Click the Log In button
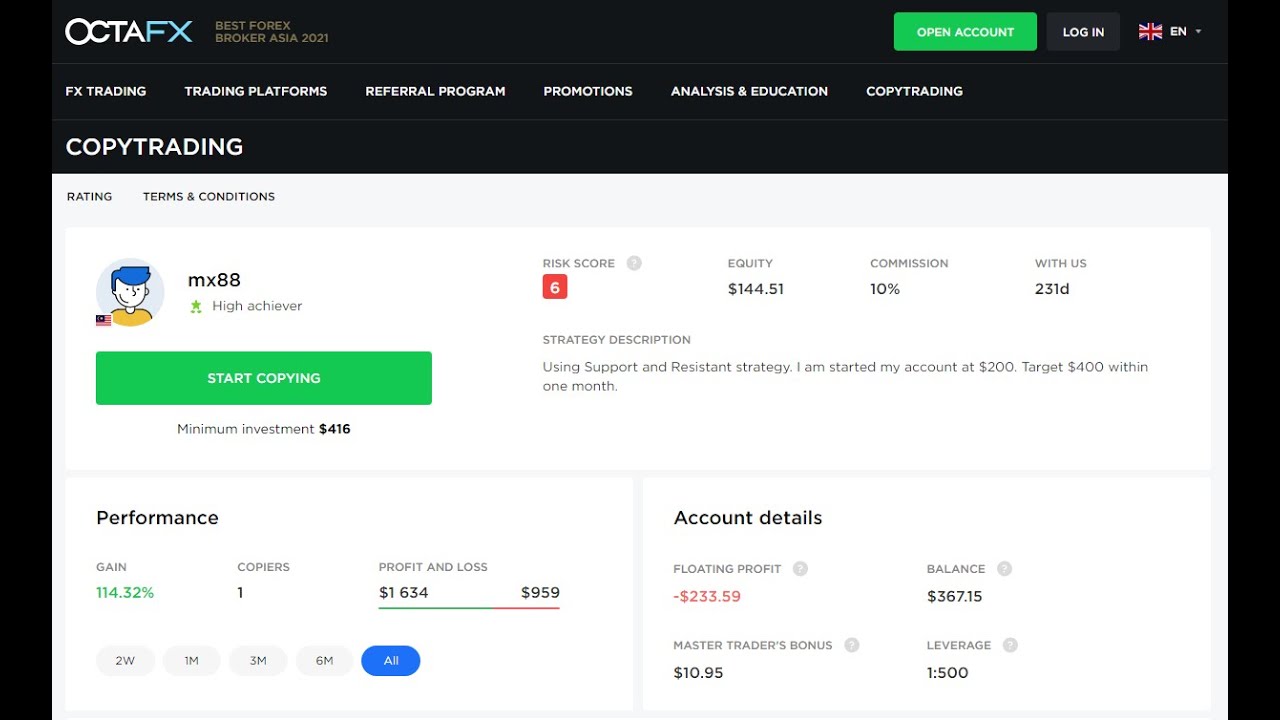Image resolution: width=1280 pixels, height=720 pixels. pyautogui.click(x=1083, y=32)
